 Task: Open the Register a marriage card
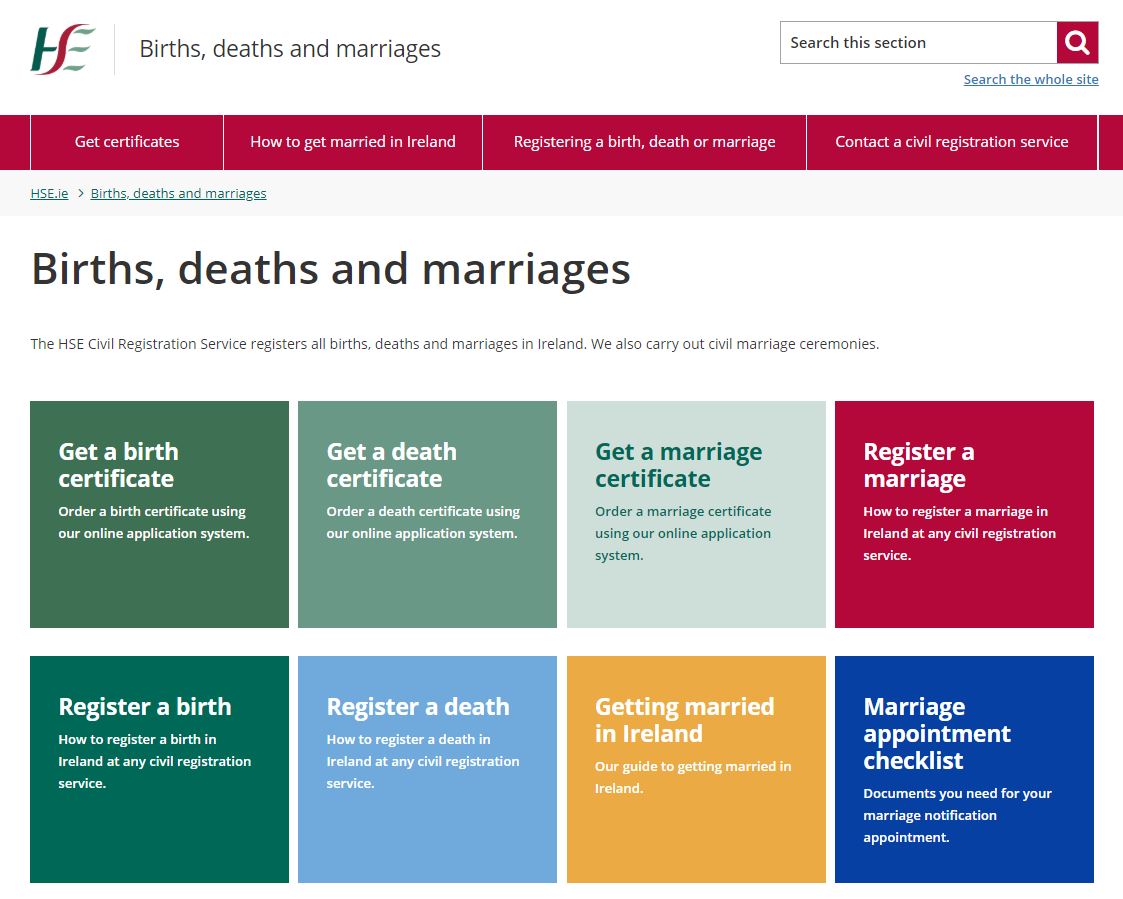(x=964, y=514)
